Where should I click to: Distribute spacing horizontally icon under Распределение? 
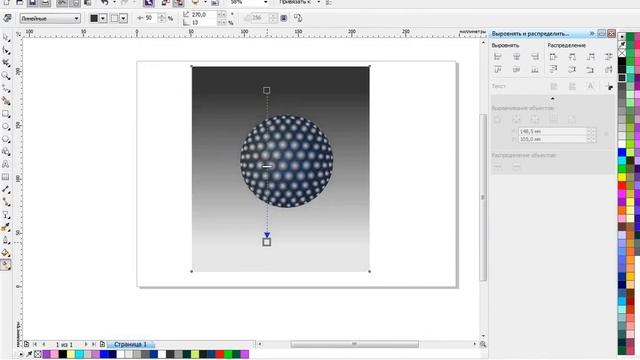coord(609,57)
